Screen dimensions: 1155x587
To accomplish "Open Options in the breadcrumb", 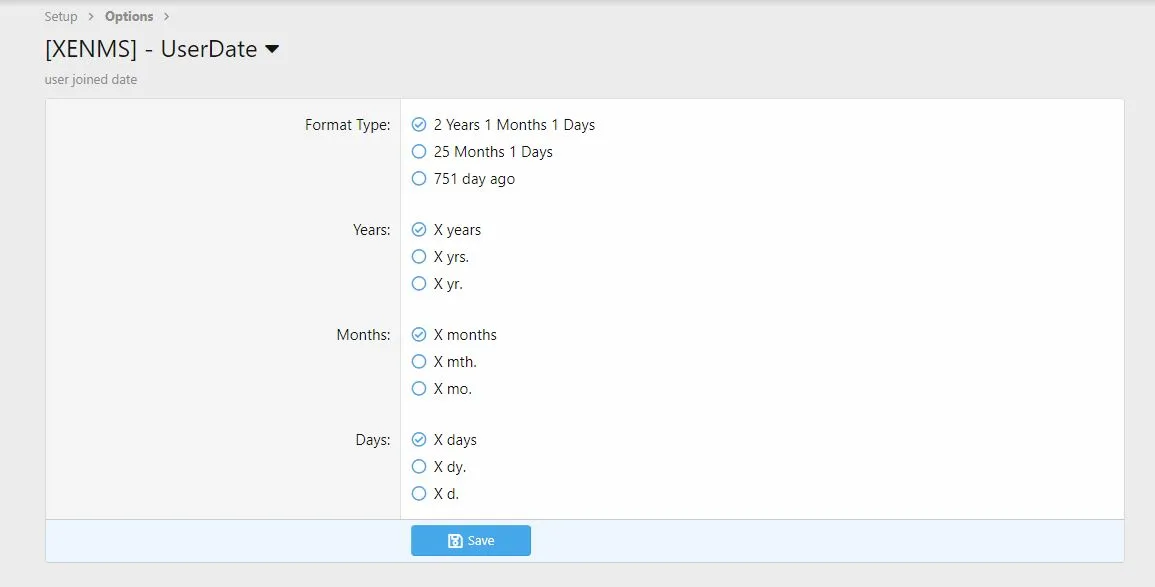I will pyautogui.click(x=129, y=16).
